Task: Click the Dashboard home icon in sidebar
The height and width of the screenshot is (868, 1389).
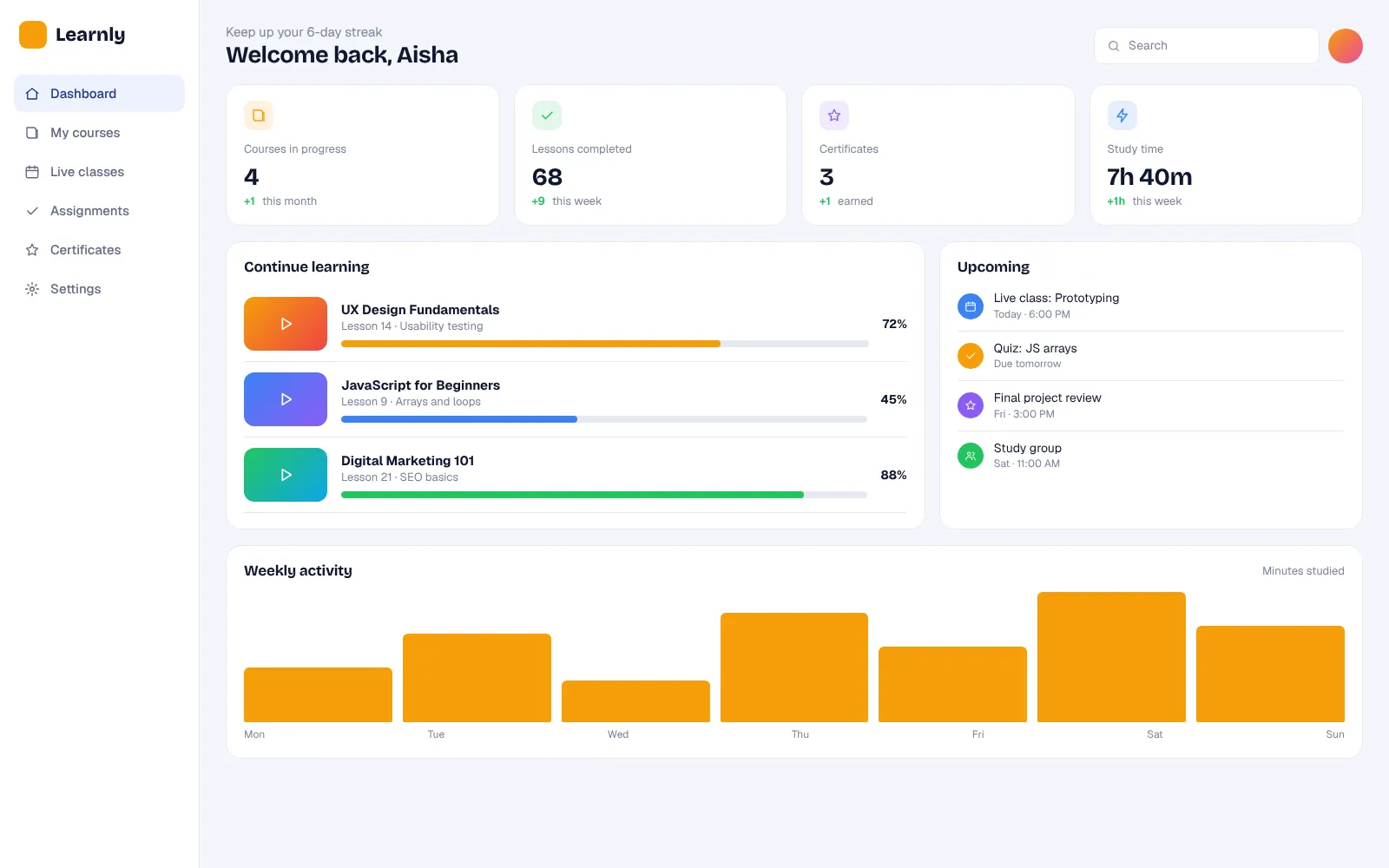Action: (32, 94)
